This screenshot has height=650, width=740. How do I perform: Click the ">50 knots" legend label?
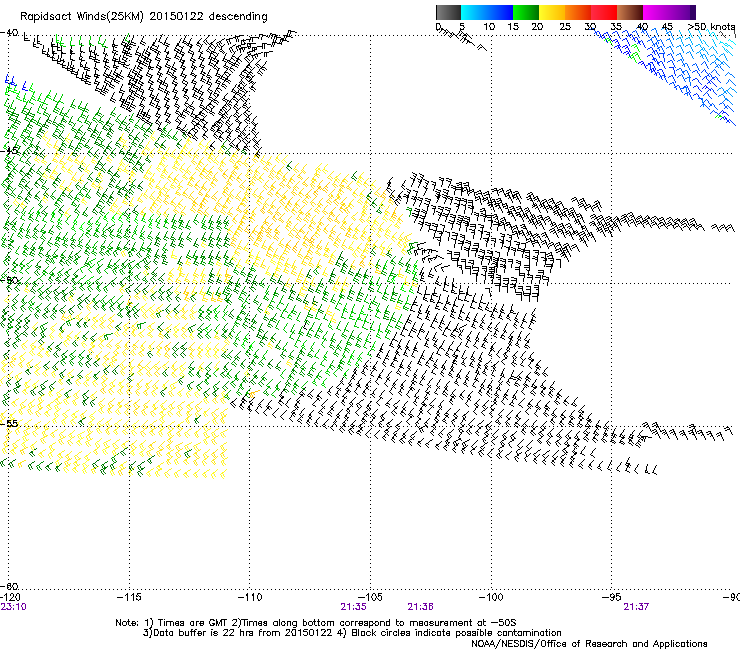point(712,27)
